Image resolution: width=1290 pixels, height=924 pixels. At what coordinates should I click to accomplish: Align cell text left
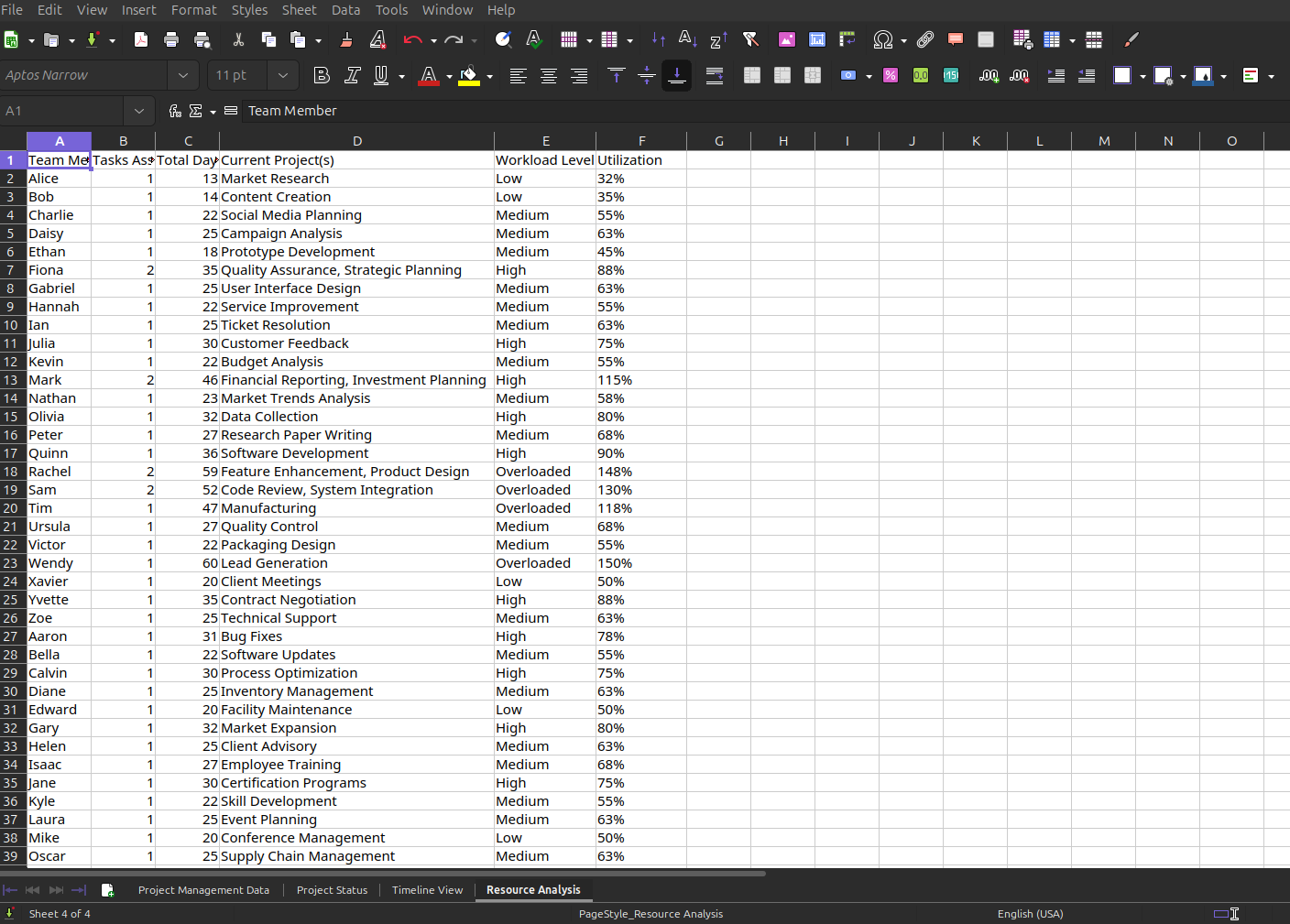point(518,75)
